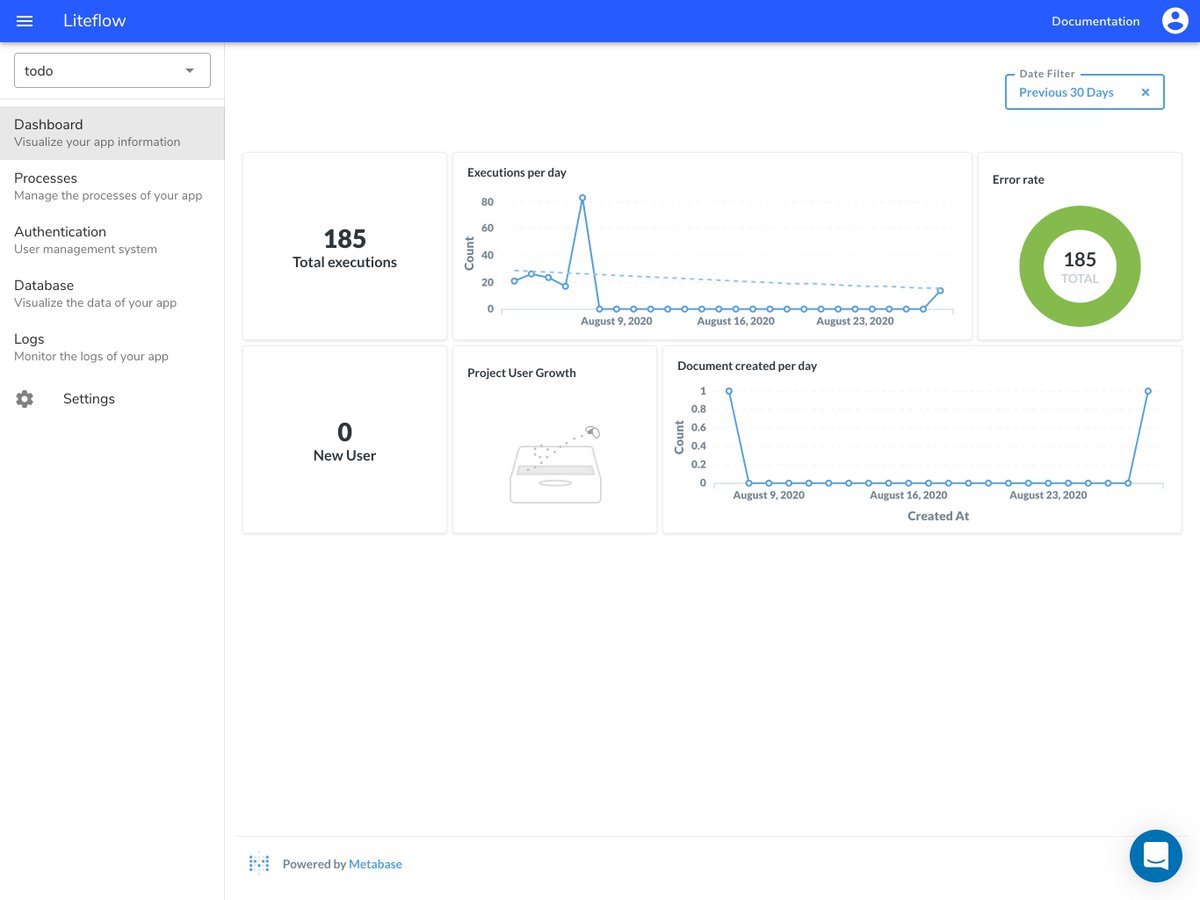Image resolution: width=1200 pixels, height=900 pixels.
Task: Go to the Dashboard section
Action: 112,133
